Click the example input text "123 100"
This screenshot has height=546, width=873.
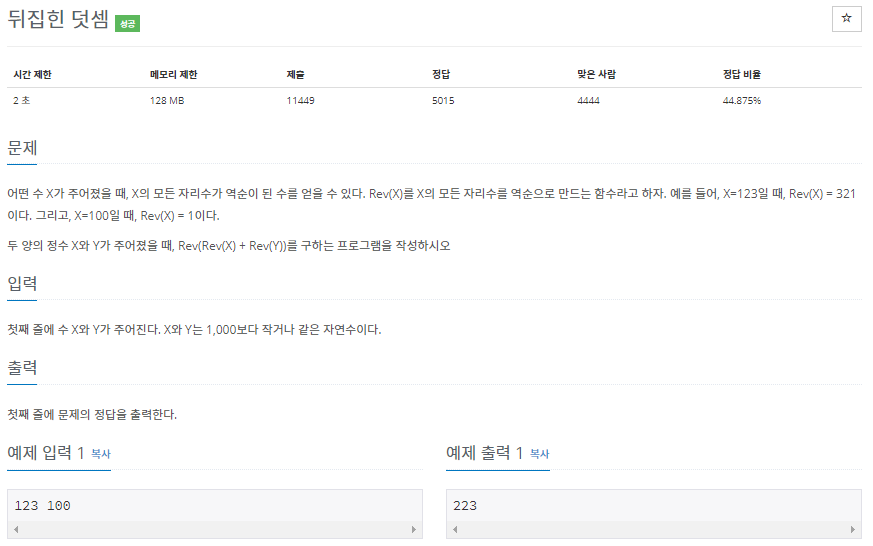pos(42,505)
